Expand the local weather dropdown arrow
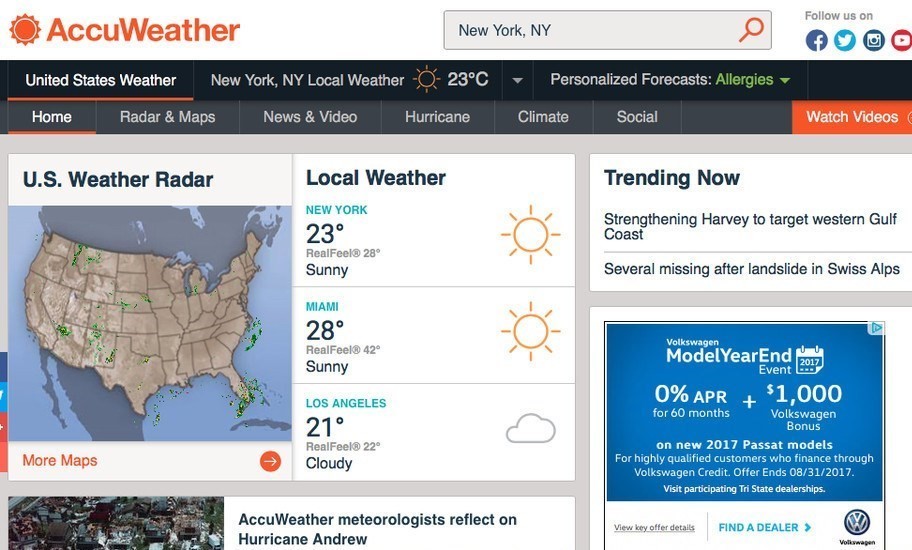Viewport: 912px width, 550px height. coord(517,80)
